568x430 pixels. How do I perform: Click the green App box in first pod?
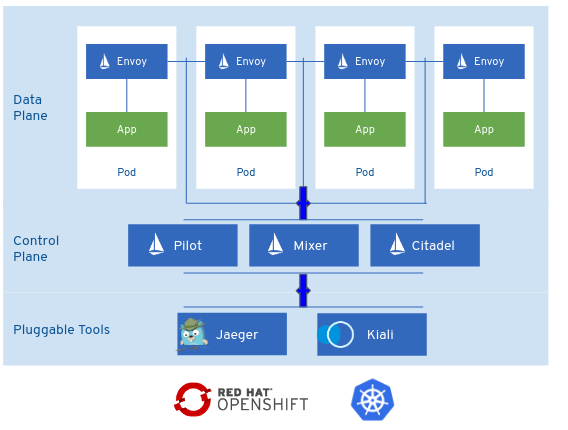[x=127, y=129]
